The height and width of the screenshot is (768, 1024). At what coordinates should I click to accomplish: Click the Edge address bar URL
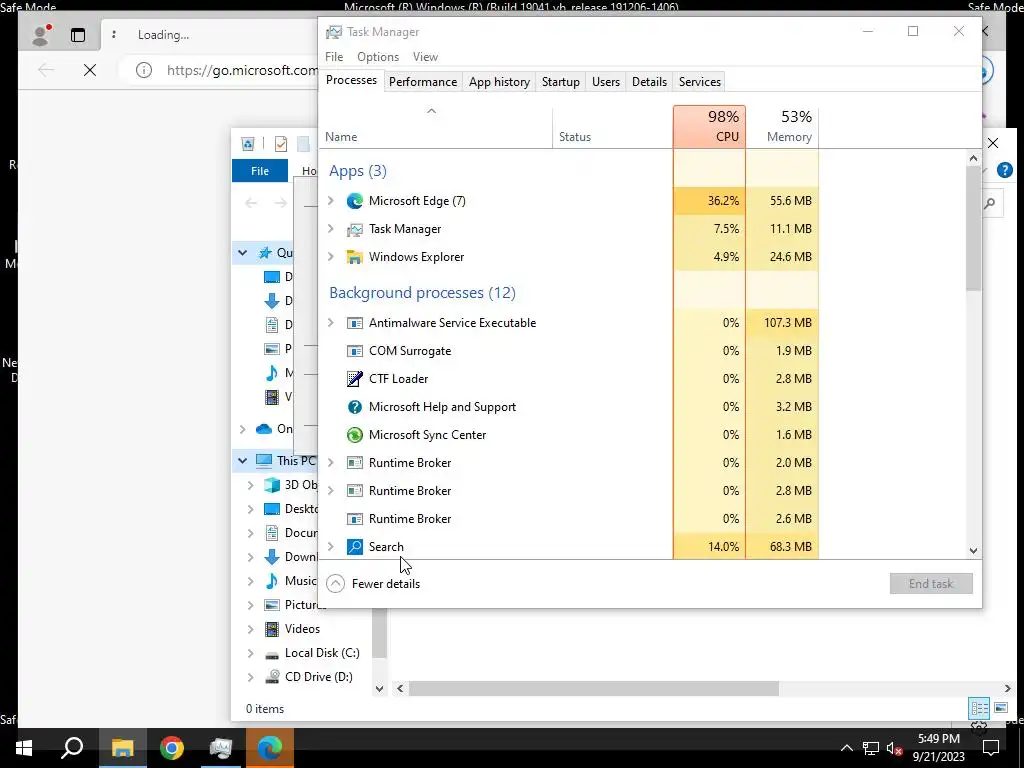click(x=242, y=70)
